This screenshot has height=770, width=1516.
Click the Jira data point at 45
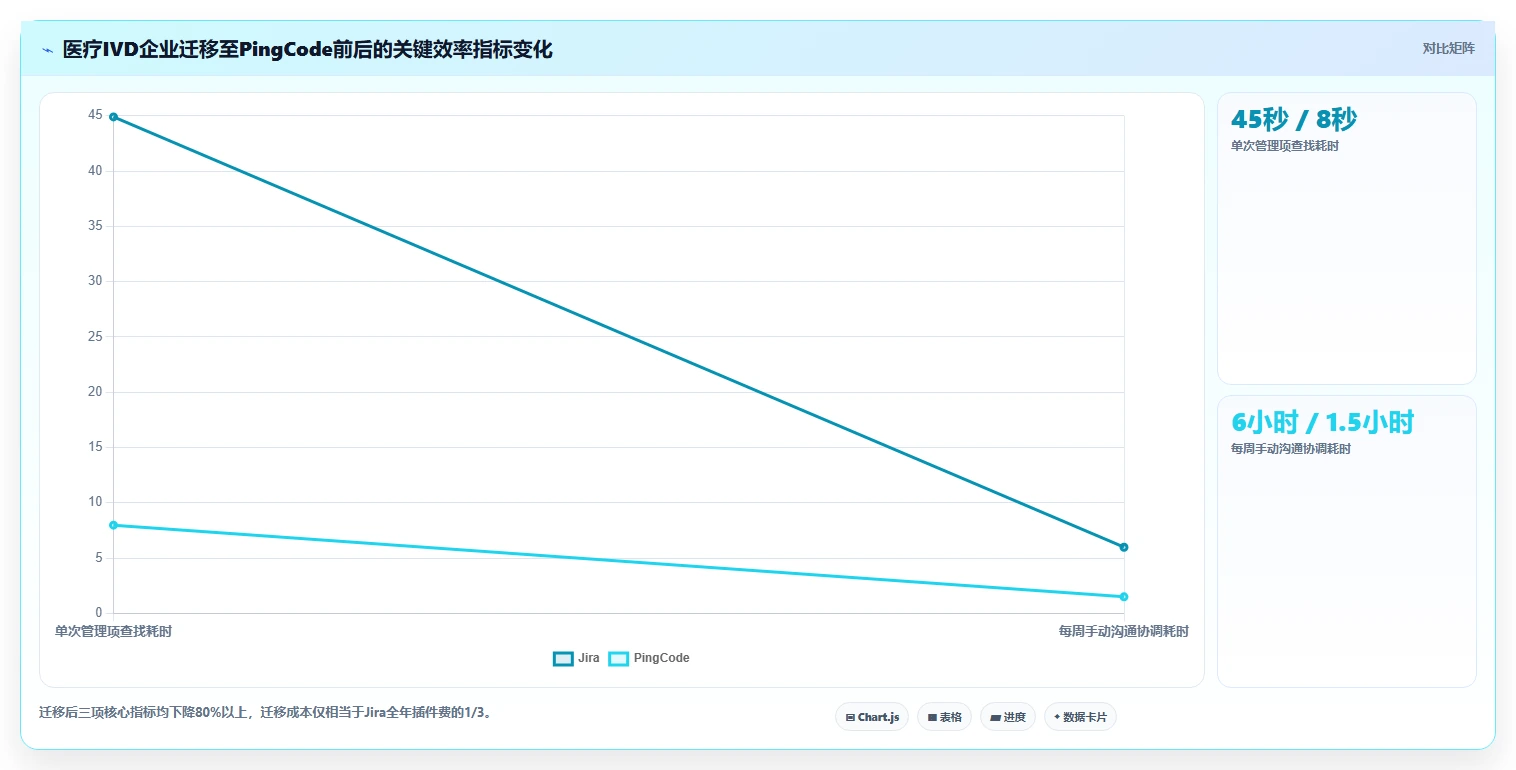coord(113,117)
